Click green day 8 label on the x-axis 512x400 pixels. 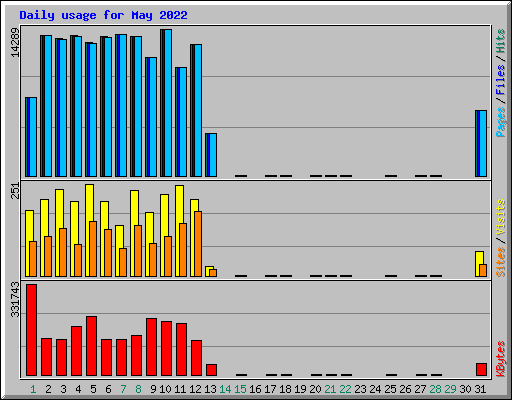(138, 389)
